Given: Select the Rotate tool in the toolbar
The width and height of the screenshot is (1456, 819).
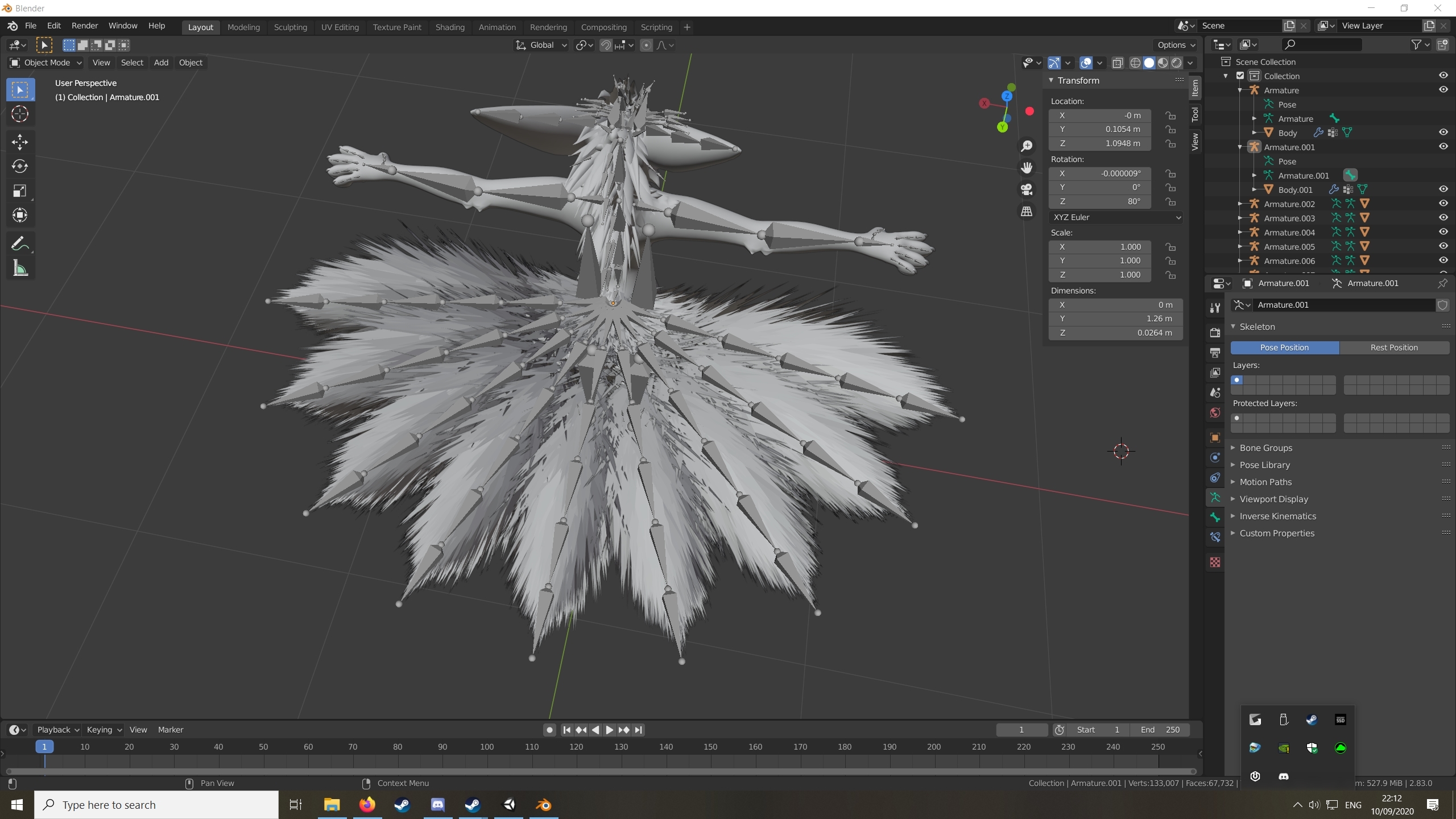Looking at the screenshot, I should click(x=20, y=167).
